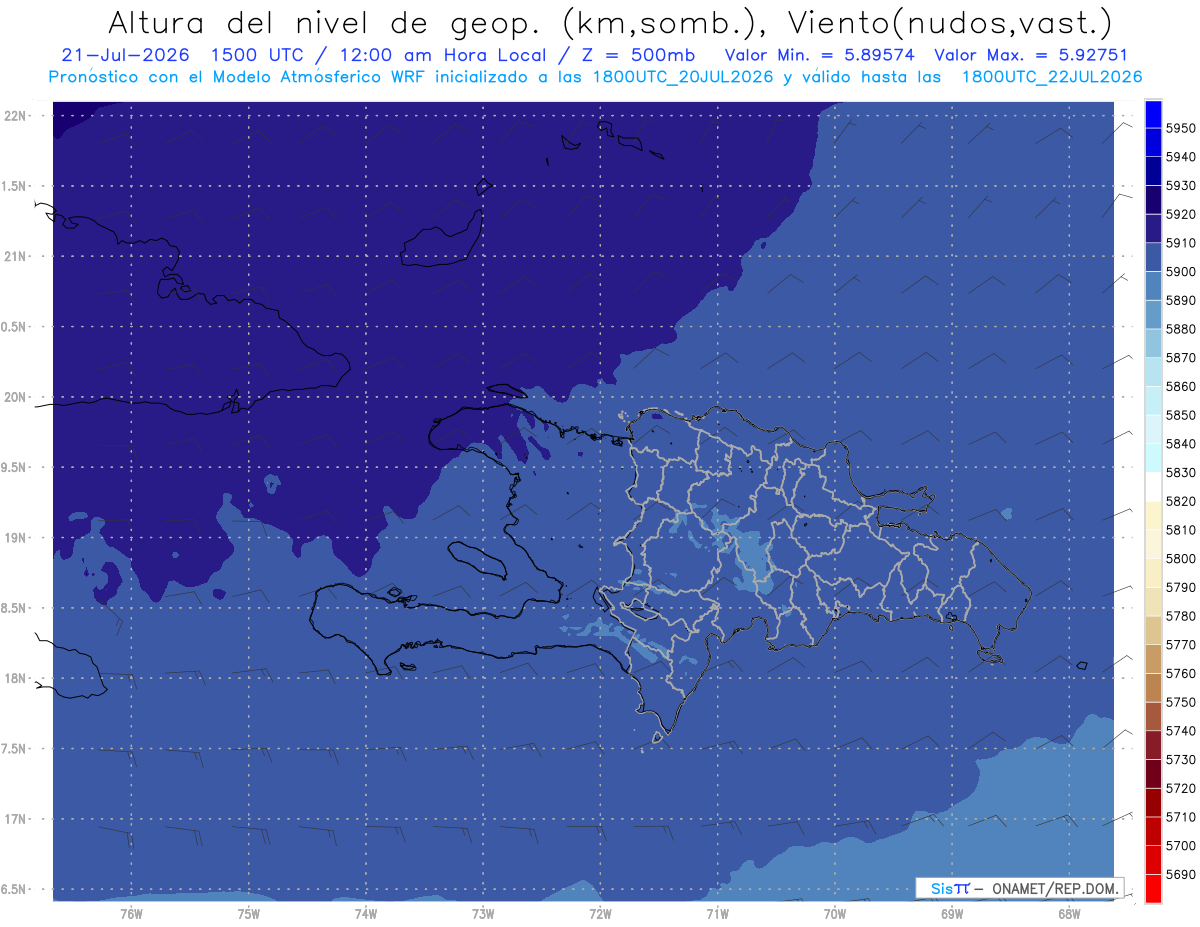
Task: Select the valid-until time "1800UTC_22JUL2026"
Action: tap(1051, 77)
